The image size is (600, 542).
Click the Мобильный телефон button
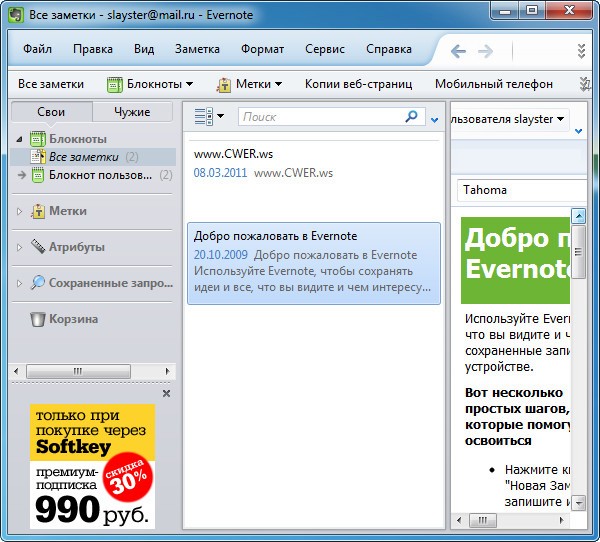click(x=493, y=84)
